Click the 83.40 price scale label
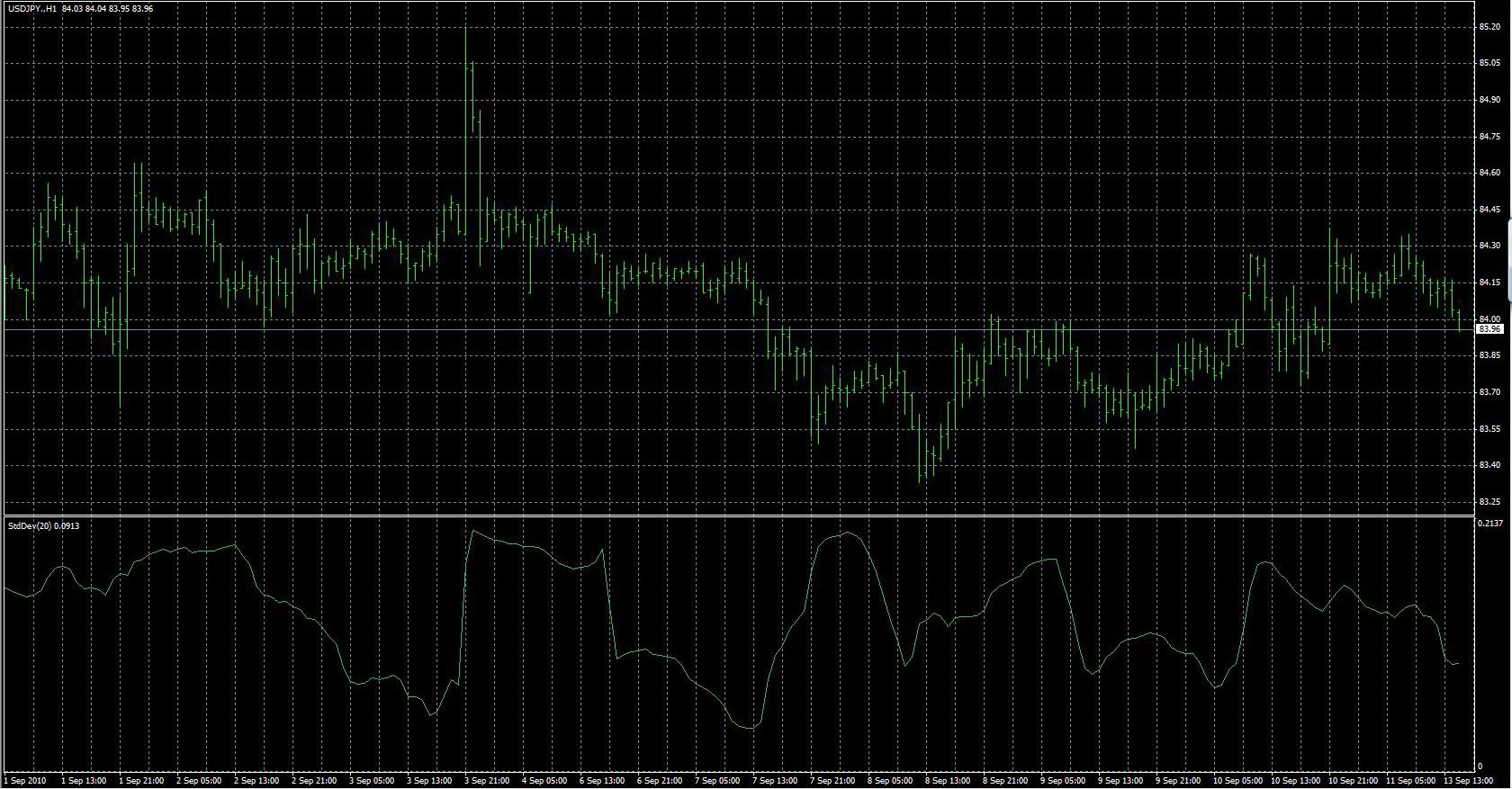The height and width of the screenshot is (789, 1512). pos(1489,465)
